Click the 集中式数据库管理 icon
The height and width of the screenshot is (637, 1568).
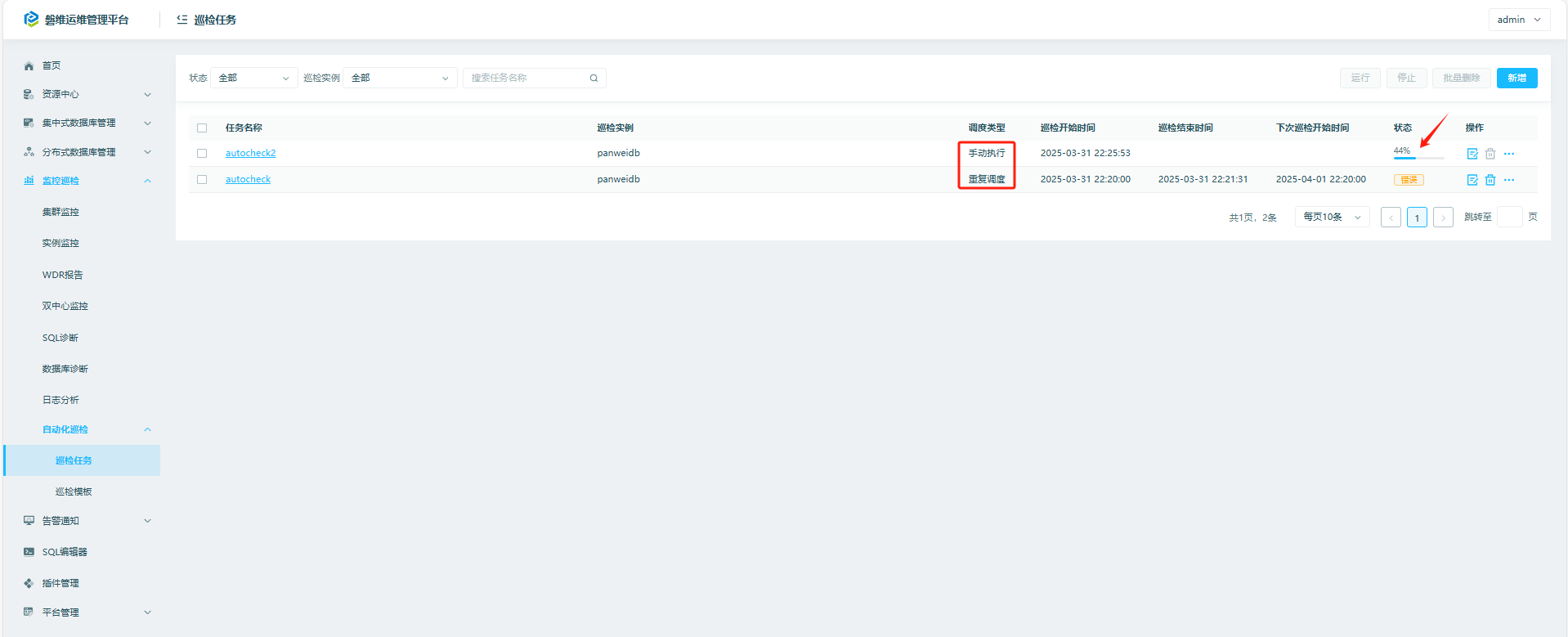click(29, 123)
